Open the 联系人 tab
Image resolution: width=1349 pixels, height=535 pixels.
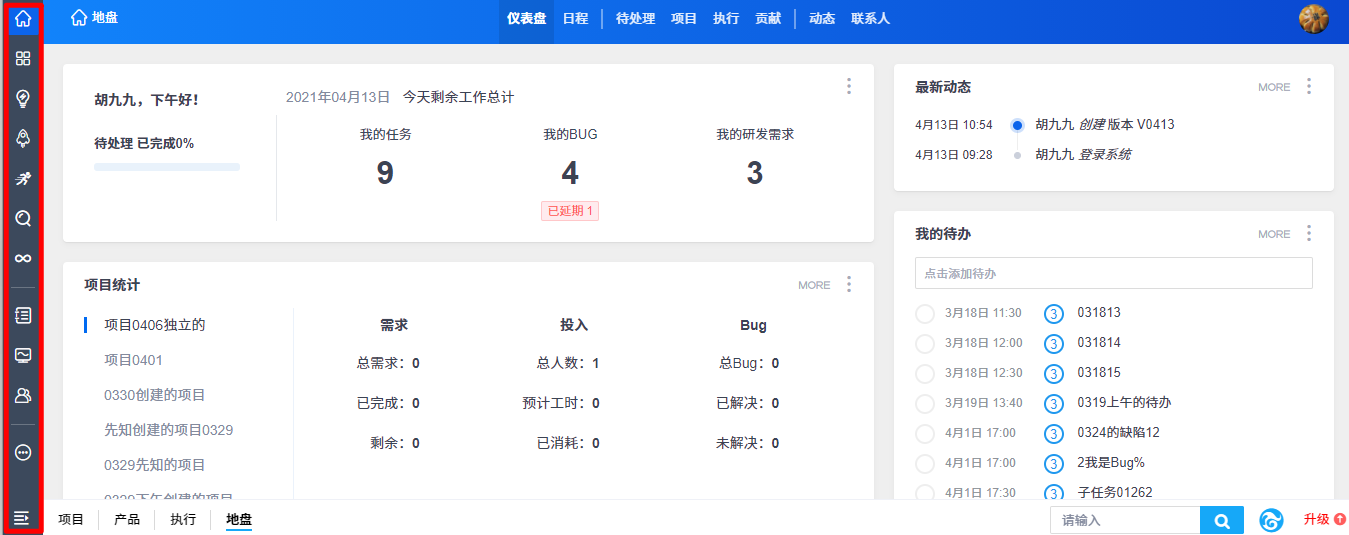click(870, 18)
